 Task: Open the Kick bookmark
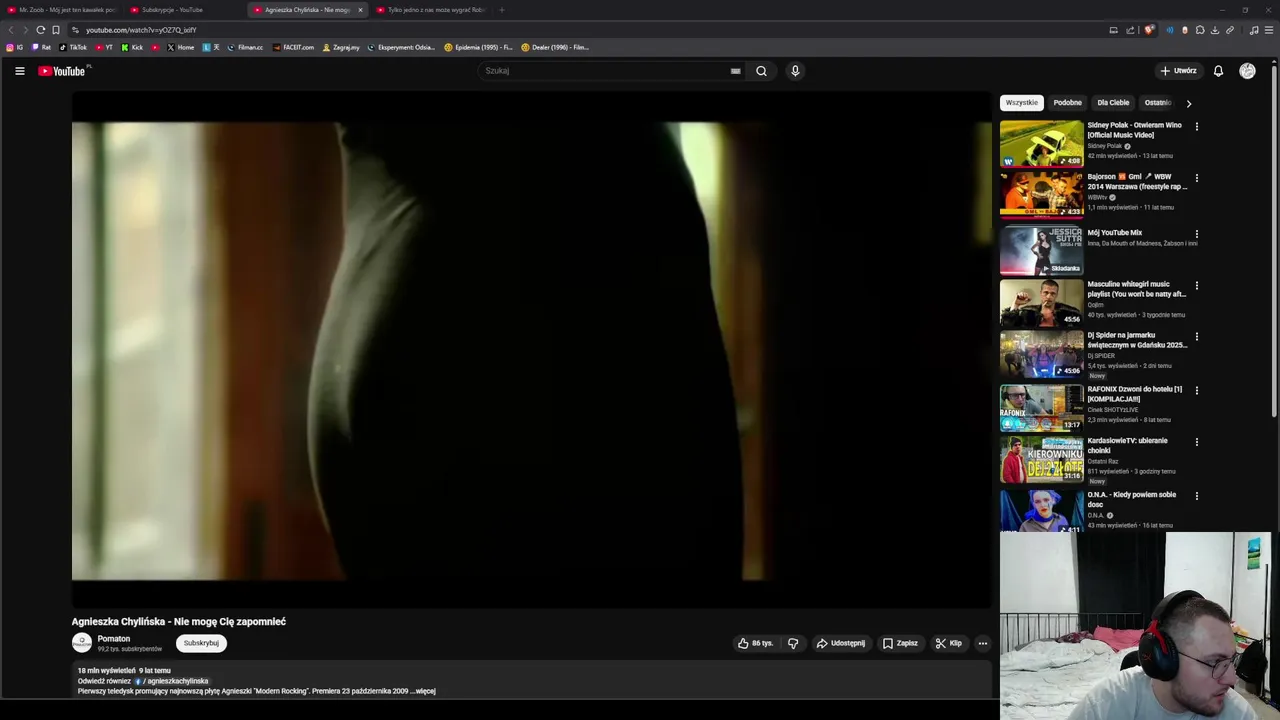132,47
